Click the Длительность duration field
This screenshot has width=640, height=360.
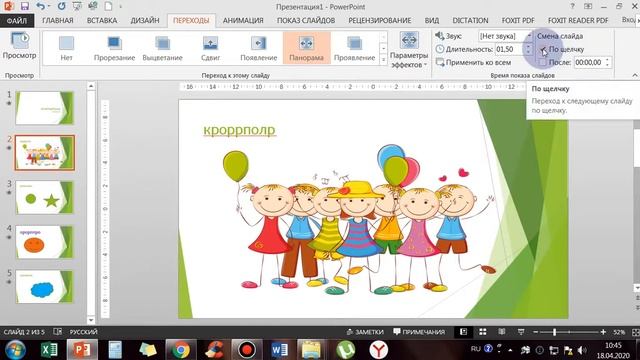click(509, 49)
